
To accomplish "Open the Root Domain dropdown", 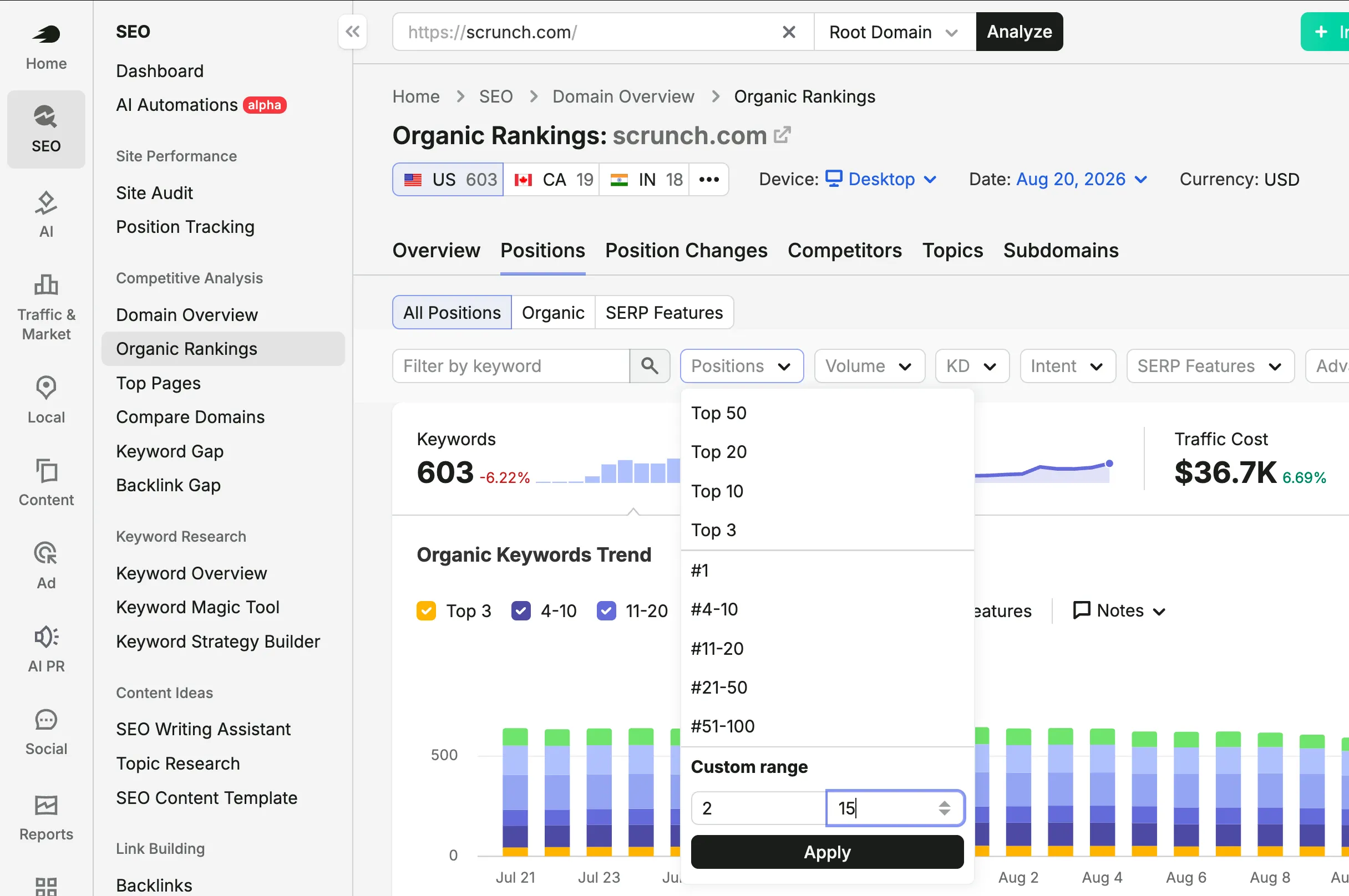I will pyautogui.click(x=895, y=32).
